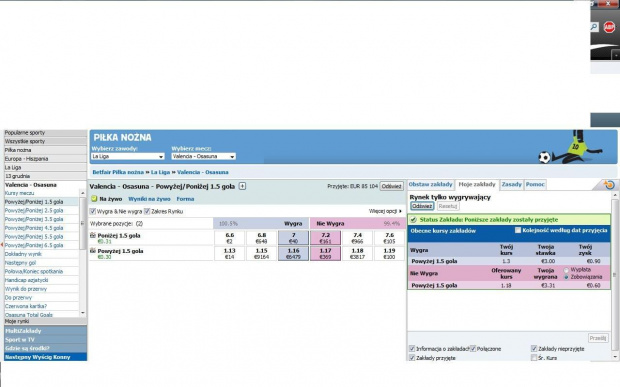Viewport: 620px width, 387px height.
Task: Click the green checkmark in Status Zakładu bar
Action: click(414, 219)
